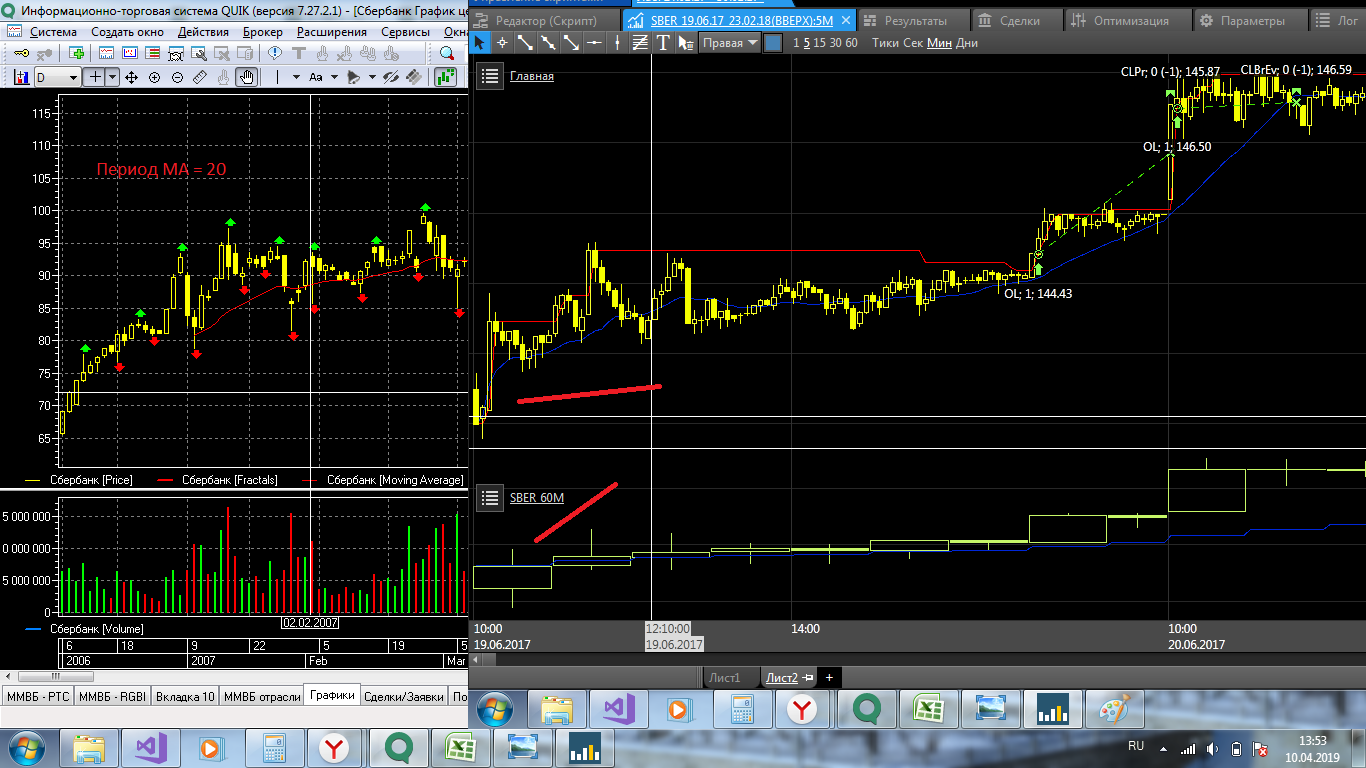The height and width of the screenshot is (768, 1366).
Task: Click the red and green table rows icon
Action: point(153,53)
